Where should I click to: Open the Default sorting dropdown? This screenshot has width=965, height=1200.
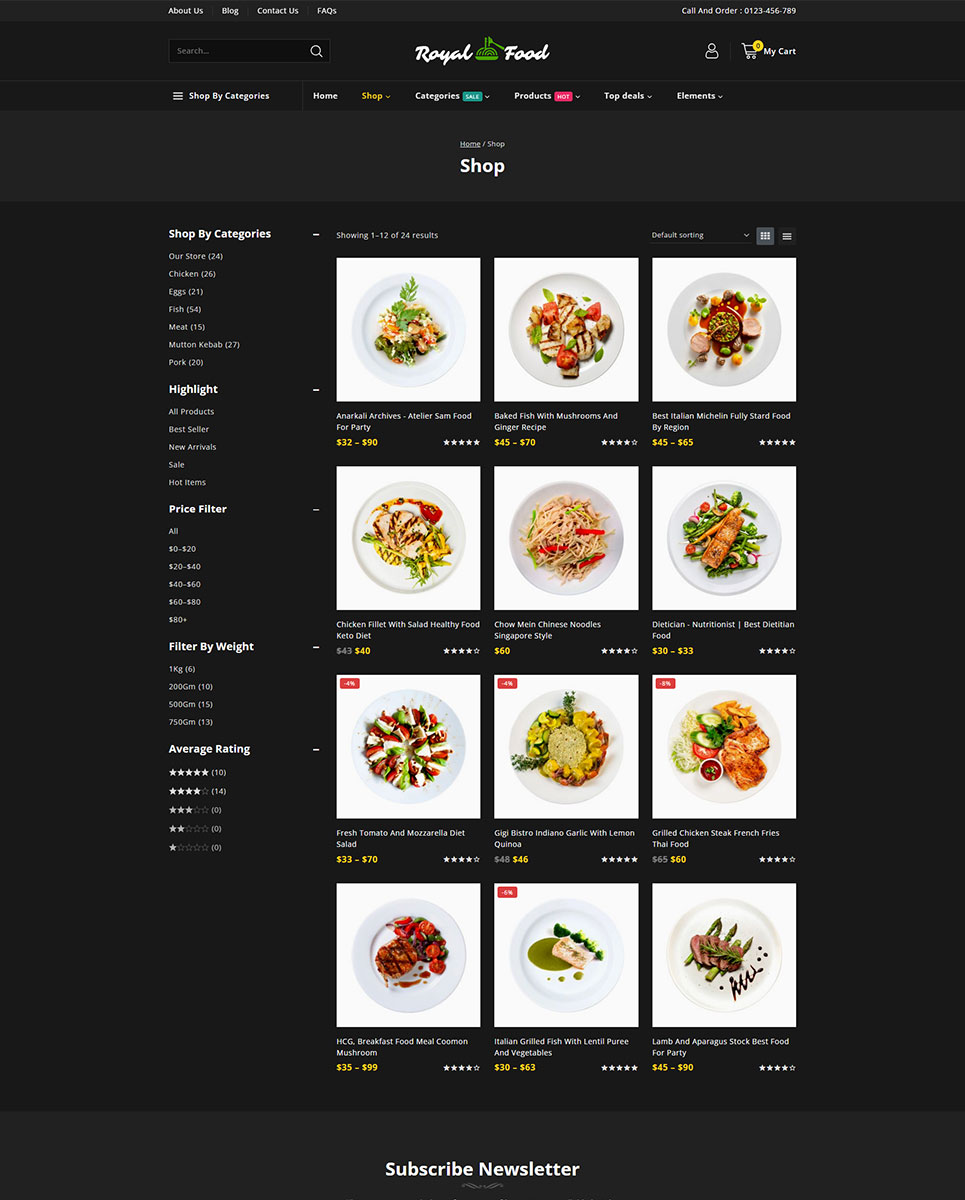point(700,235)
